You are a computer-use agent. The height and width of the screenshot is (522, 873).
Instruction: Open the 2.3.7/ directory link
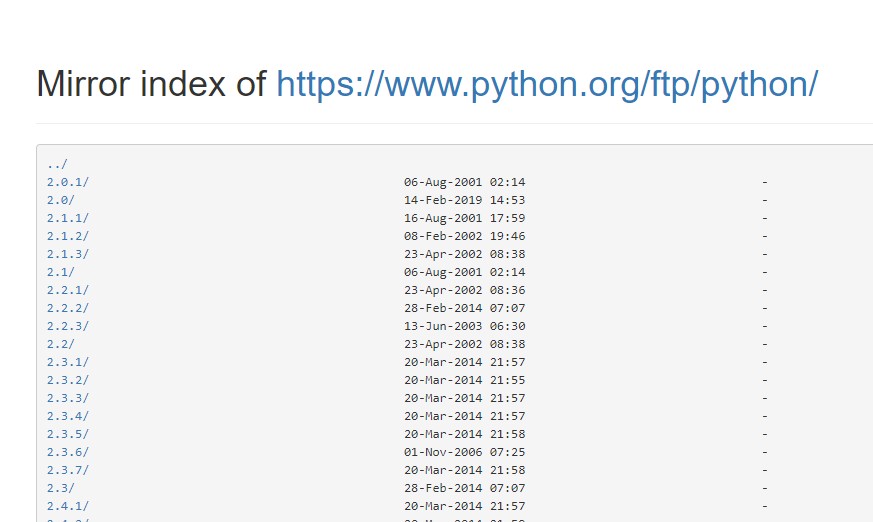[68, 470]
